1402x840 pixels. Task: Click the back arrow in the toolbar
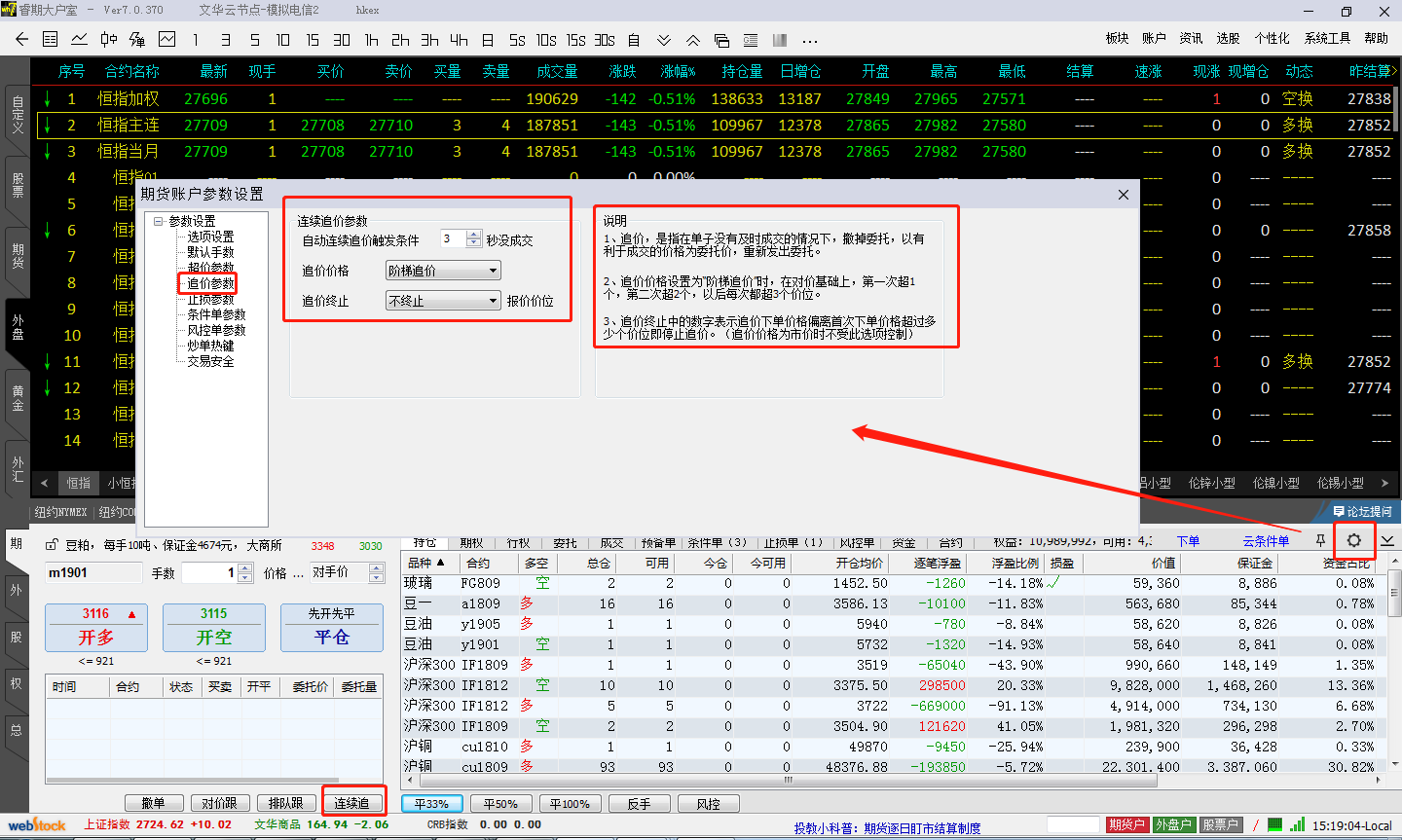pos(21,40)
